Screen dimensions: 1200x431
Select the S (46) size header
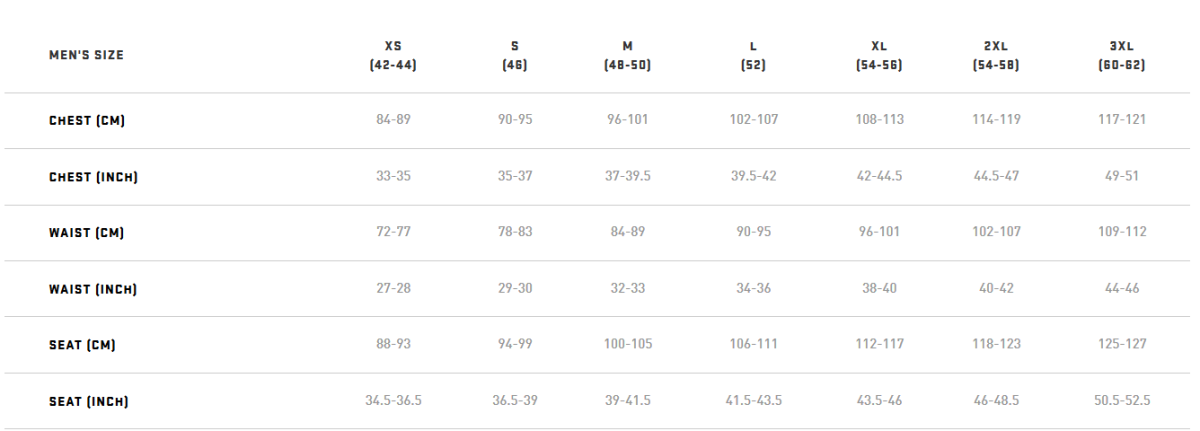pos(514,55)
